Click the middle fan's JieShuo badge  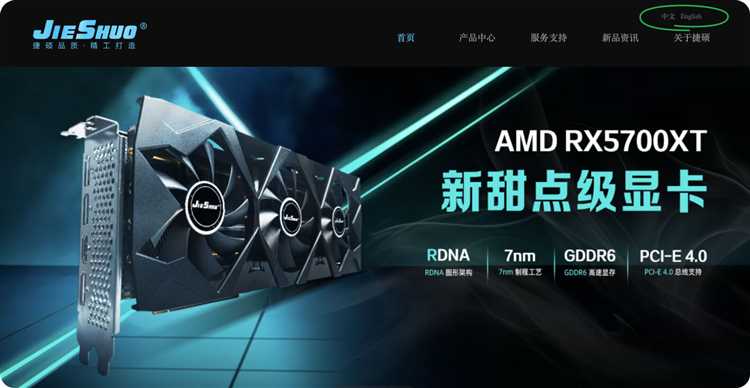pos(290,217)
